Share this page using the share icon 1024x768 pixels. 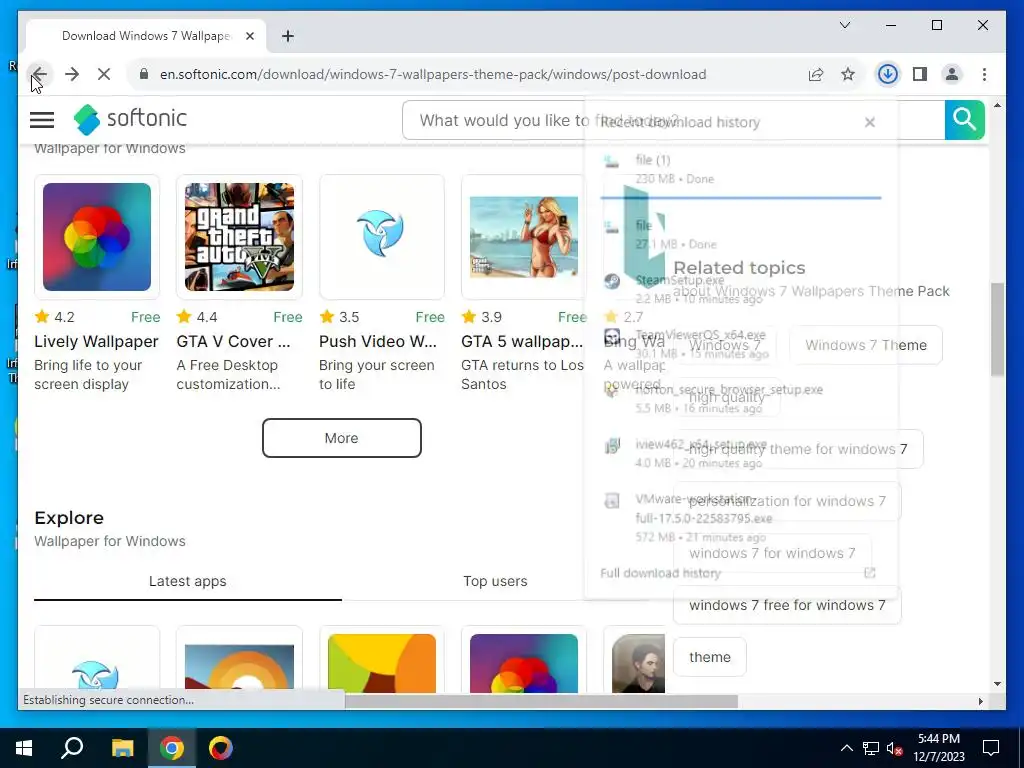coord(816,74)
